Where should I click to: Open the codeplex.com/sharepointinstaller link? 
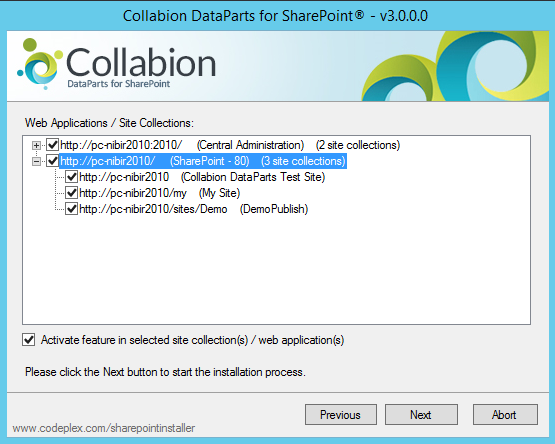point(104,428)
